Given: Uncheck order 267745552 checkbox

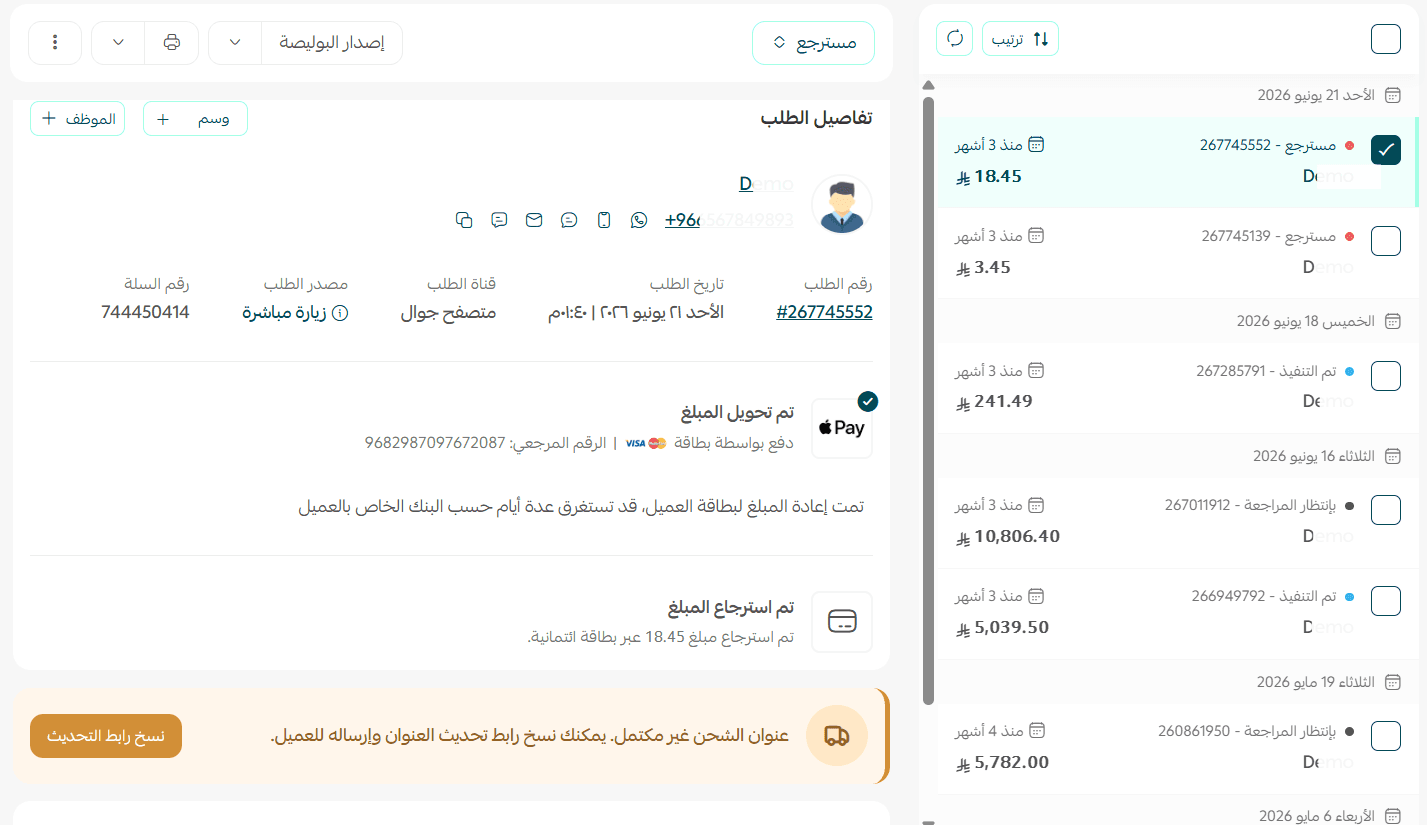Looking at the screenshot, I should 1386,150.
